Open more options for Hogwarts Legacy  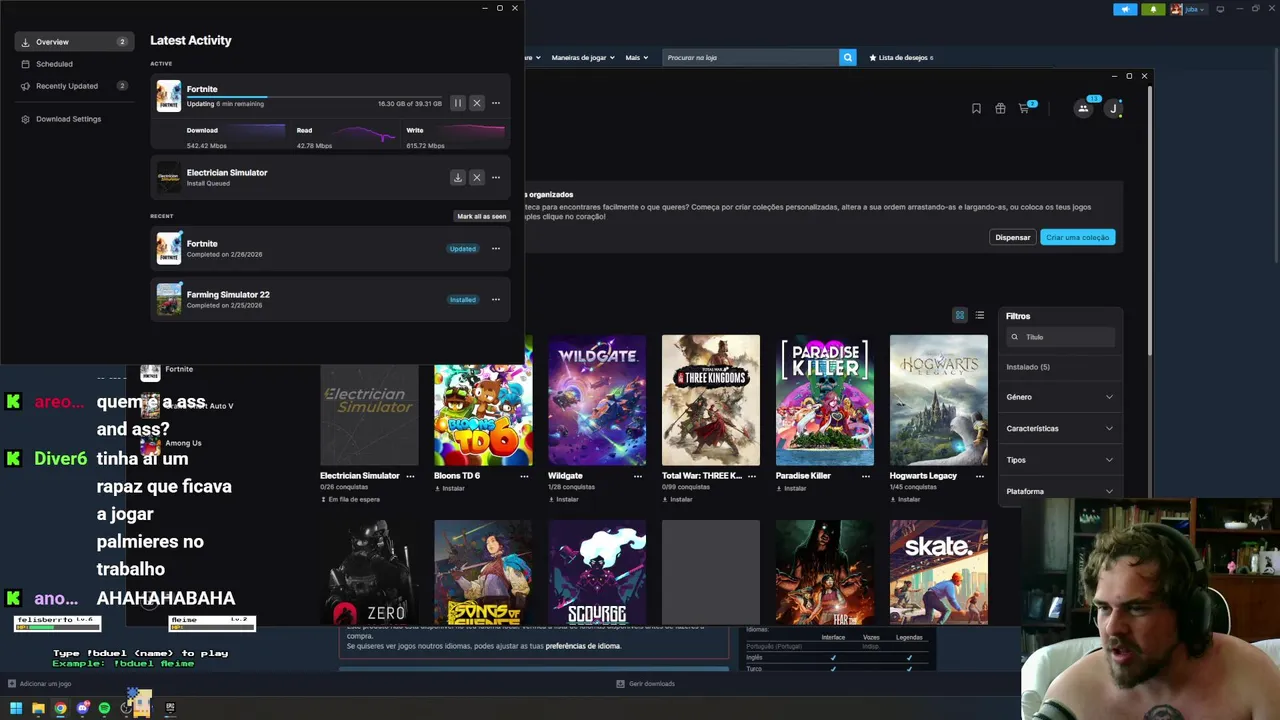pos(980,476)
